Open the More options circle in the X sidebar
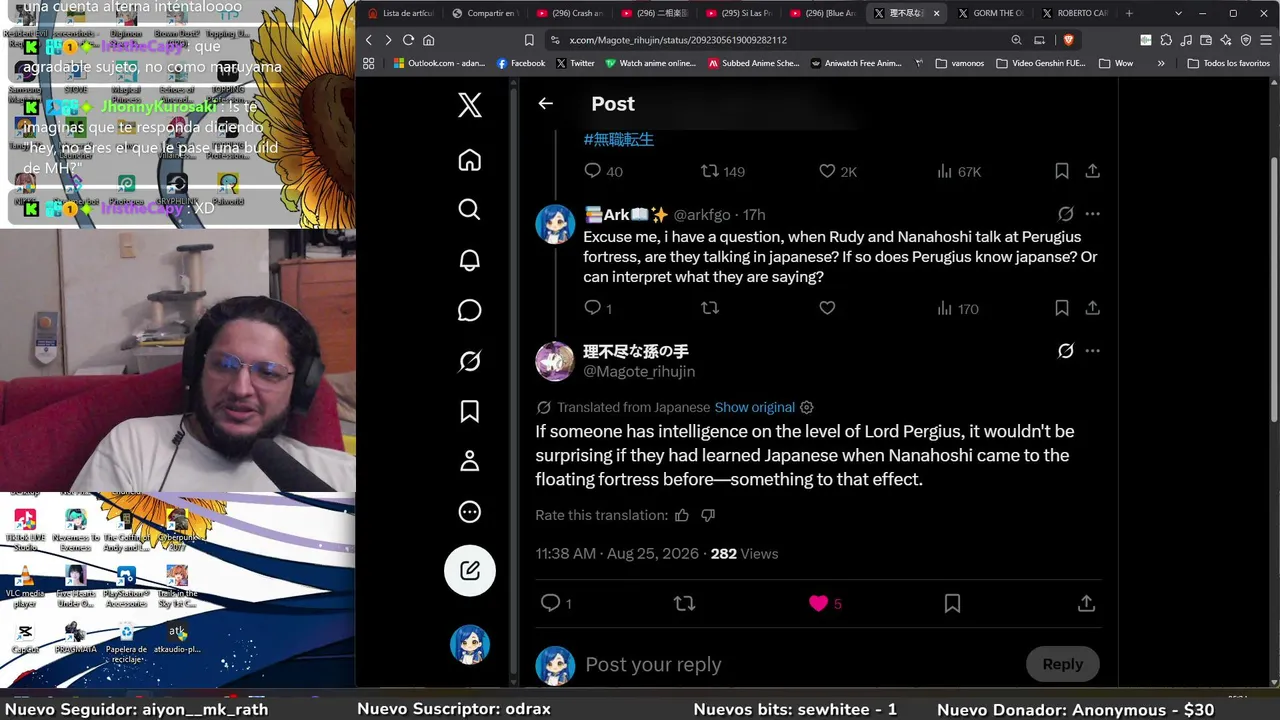Screen dimensions: 1280x720 click(469, 512)
